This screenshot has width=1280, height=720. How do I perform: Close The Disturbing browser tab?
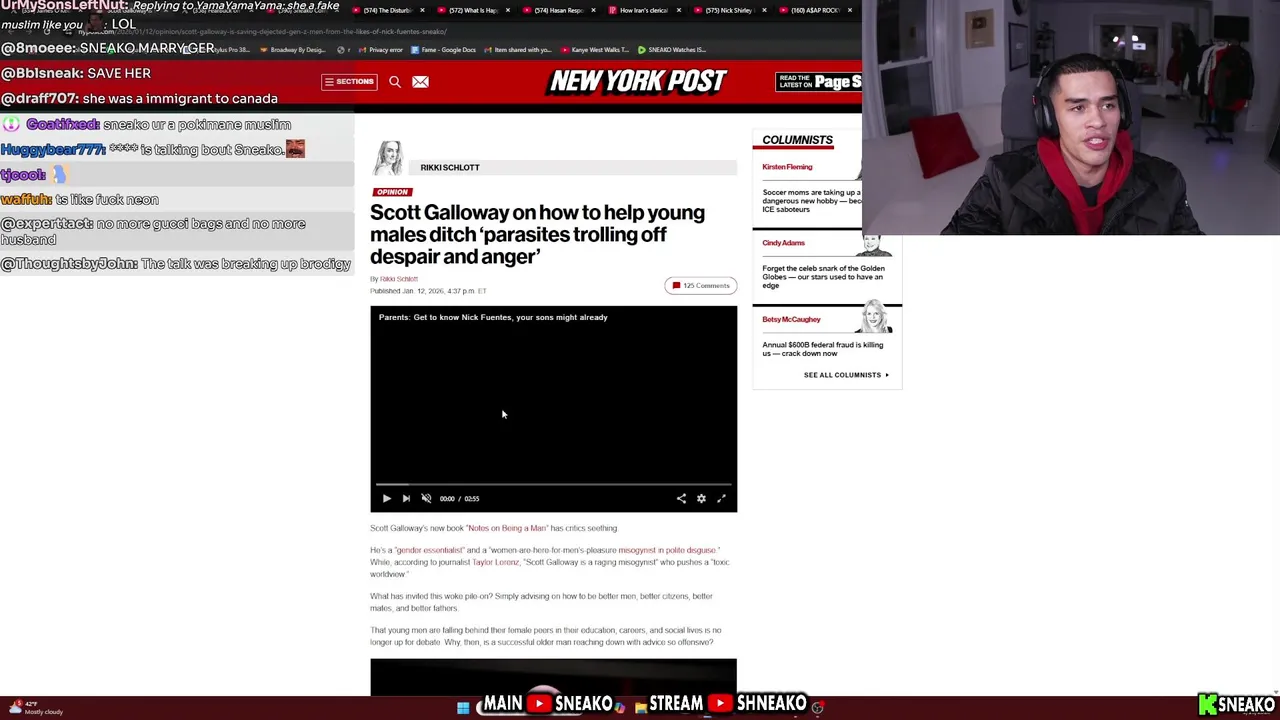click(x=421, y=10)
